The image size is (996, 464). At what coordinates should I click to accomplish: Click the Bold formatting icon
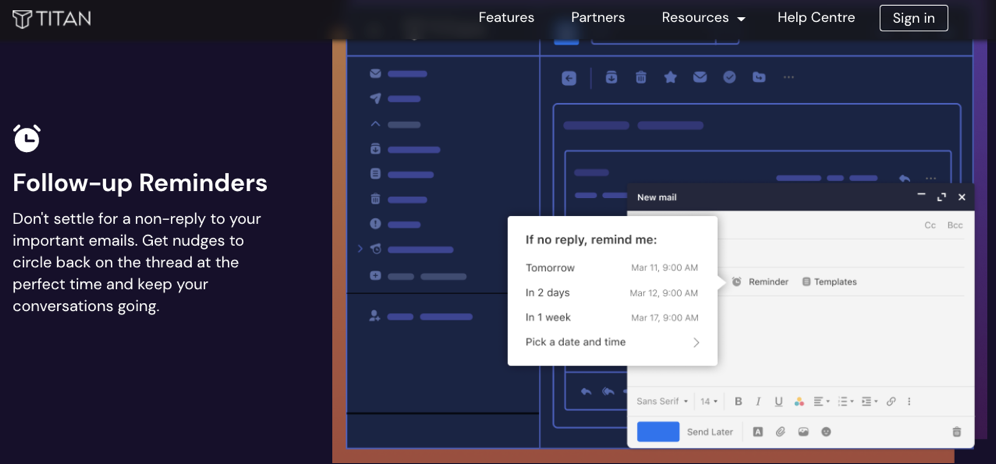click(738, 401)
